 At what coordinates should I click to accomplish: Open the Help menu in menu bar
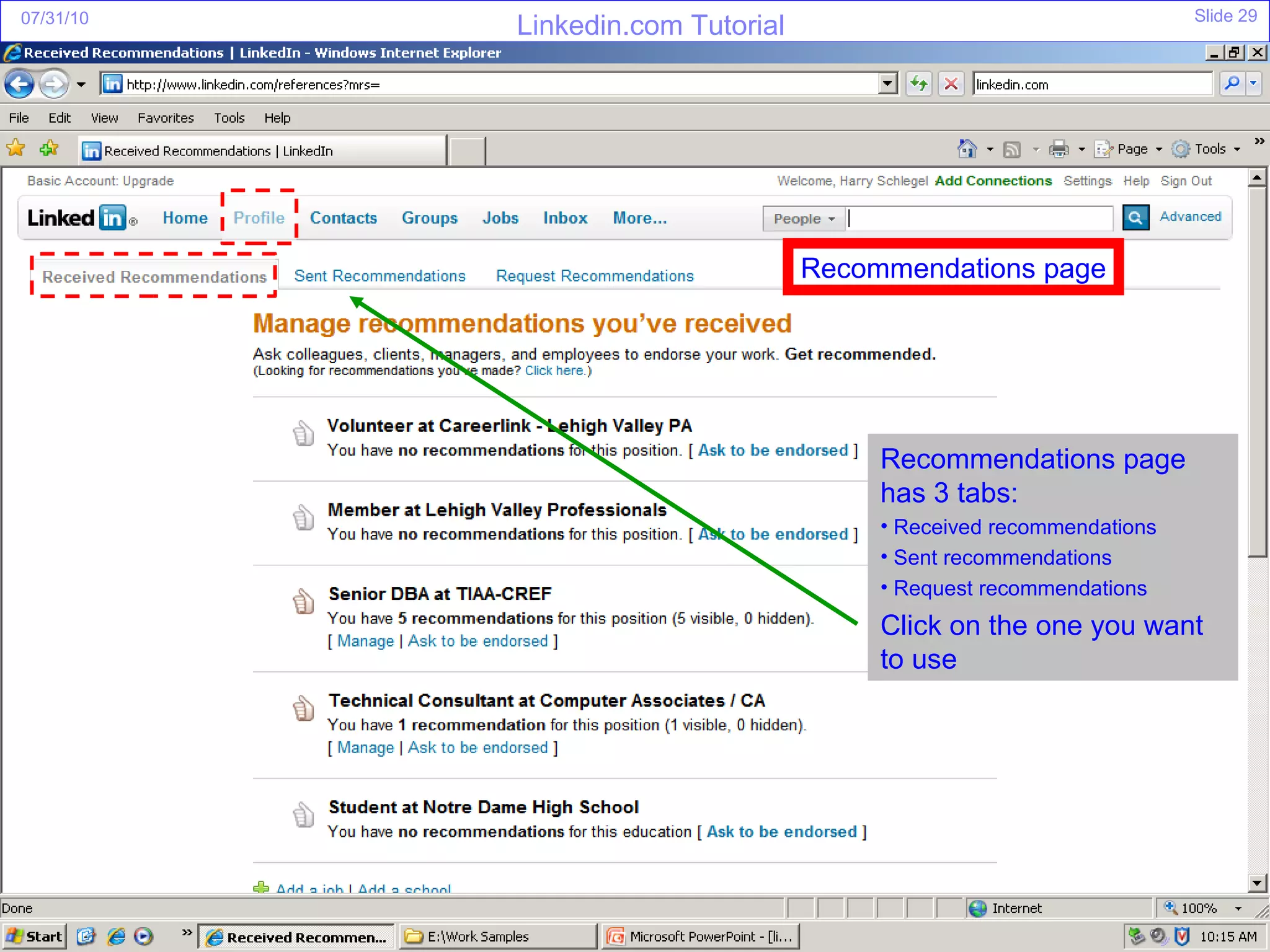pos(277,118)
